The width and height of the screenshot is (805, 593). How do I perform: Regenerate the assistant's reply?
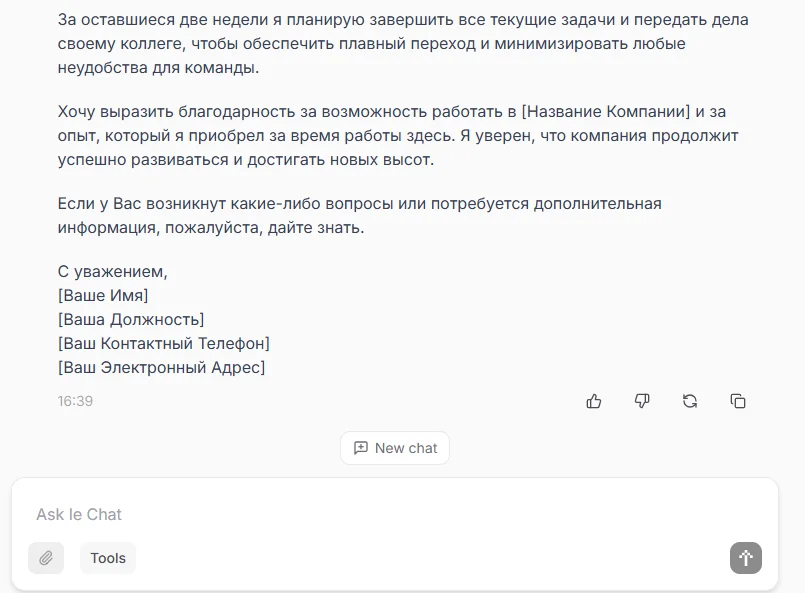[690, 401]
